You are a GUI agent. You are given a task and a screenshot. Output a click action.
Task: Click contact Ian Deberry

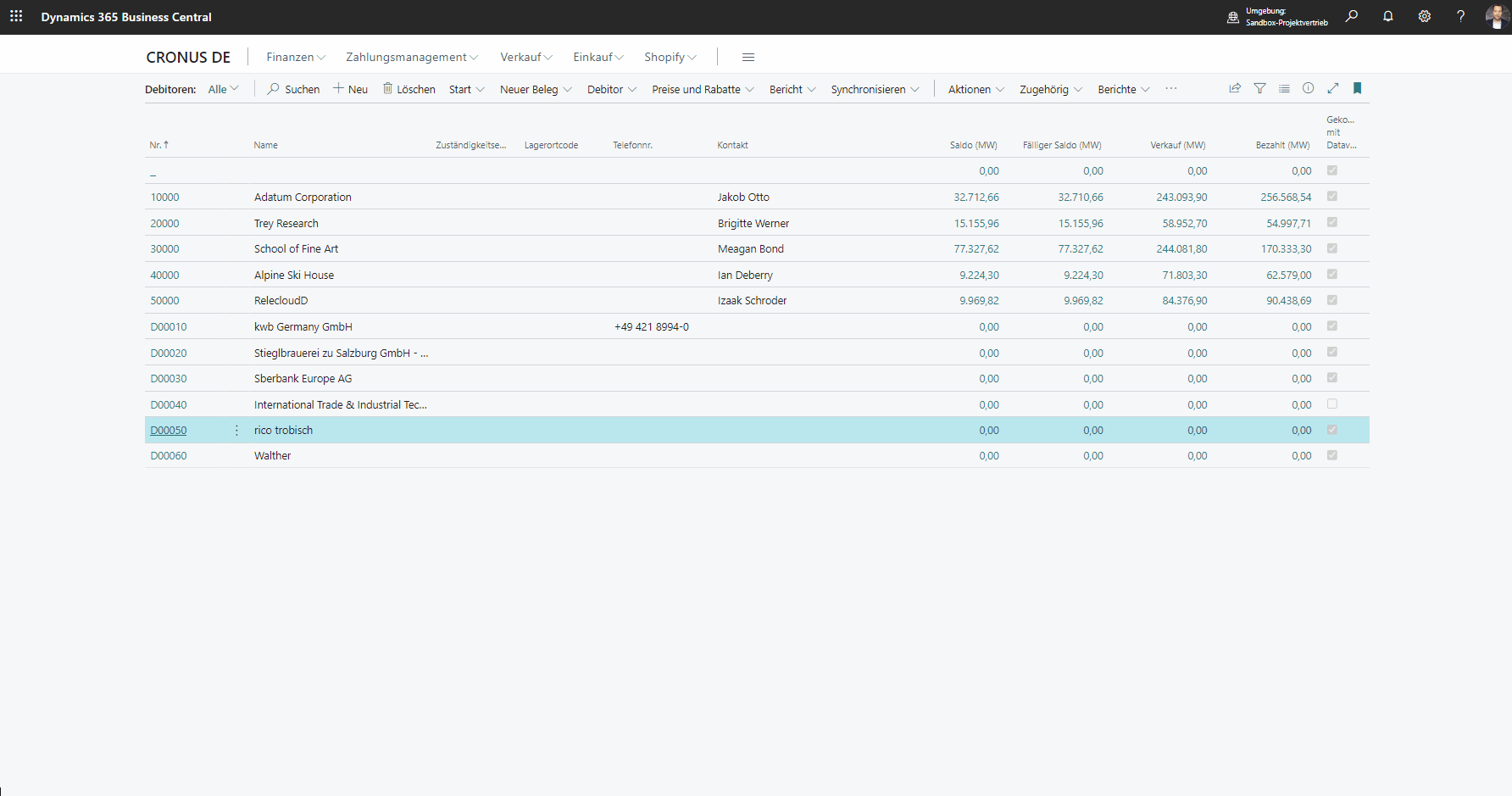pyautogui.click(x=745, y=275)
